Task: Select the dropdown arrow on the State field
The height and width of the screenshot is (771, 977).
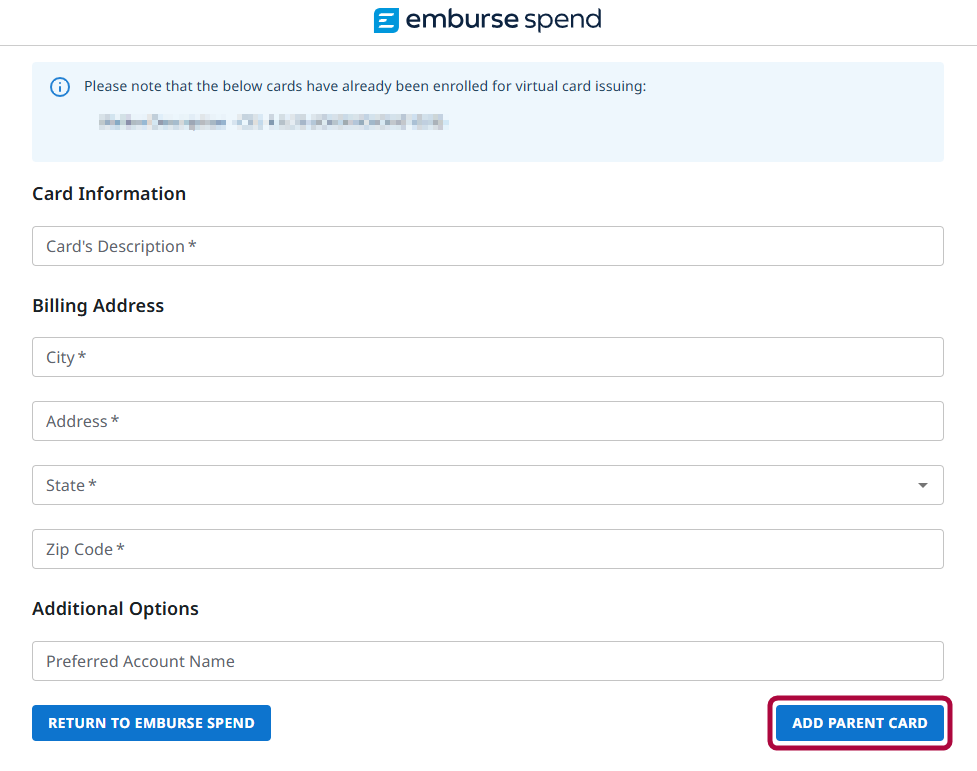Action: (x=922, y=485)
